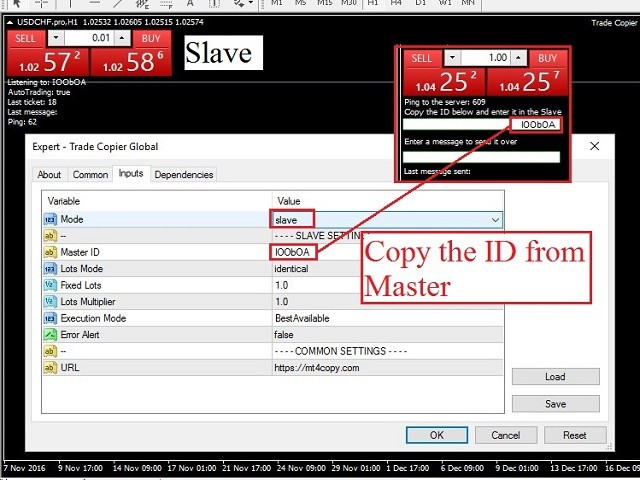Select the cursor arrow tool in toolbar
The height and width of the screenshot is (480, 640).
coord(17,4)
